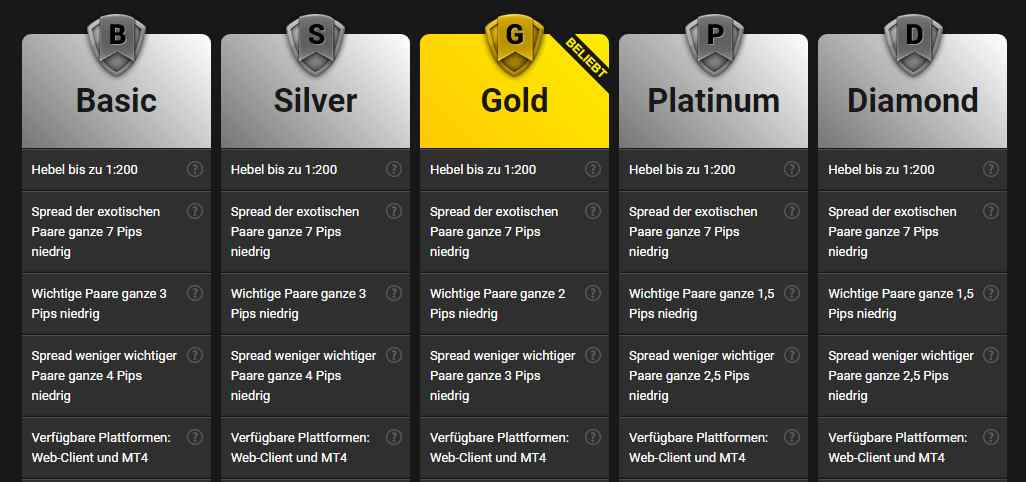Open help icon for Platinum Wichtige Paare 1,5 Pips
This screenshot has height=482, width=1026.
[792, 293]
